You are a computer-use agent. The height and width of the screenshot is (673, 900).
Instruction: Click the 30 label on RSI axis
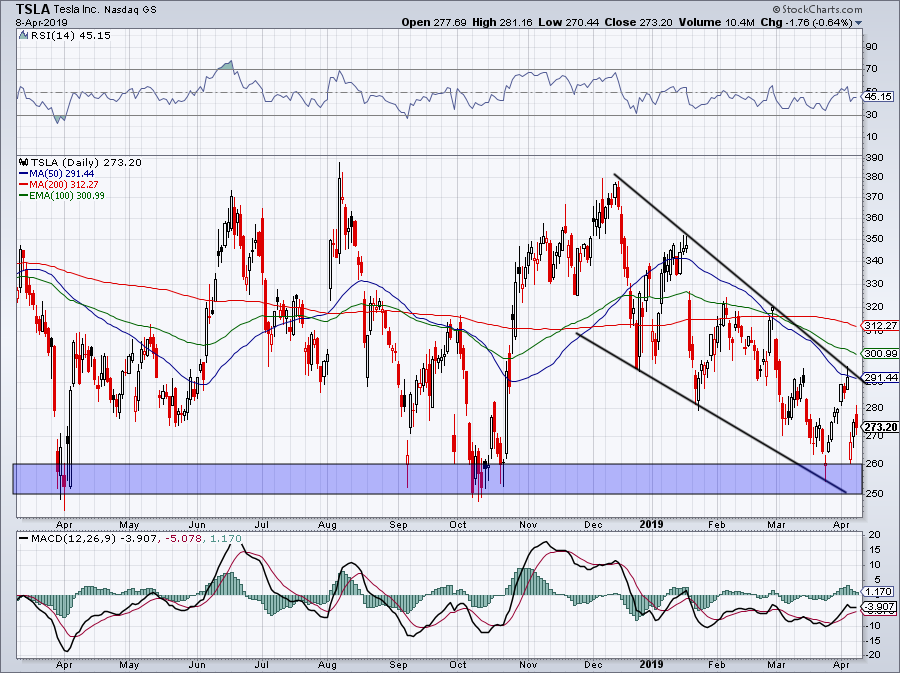point(871,114)
